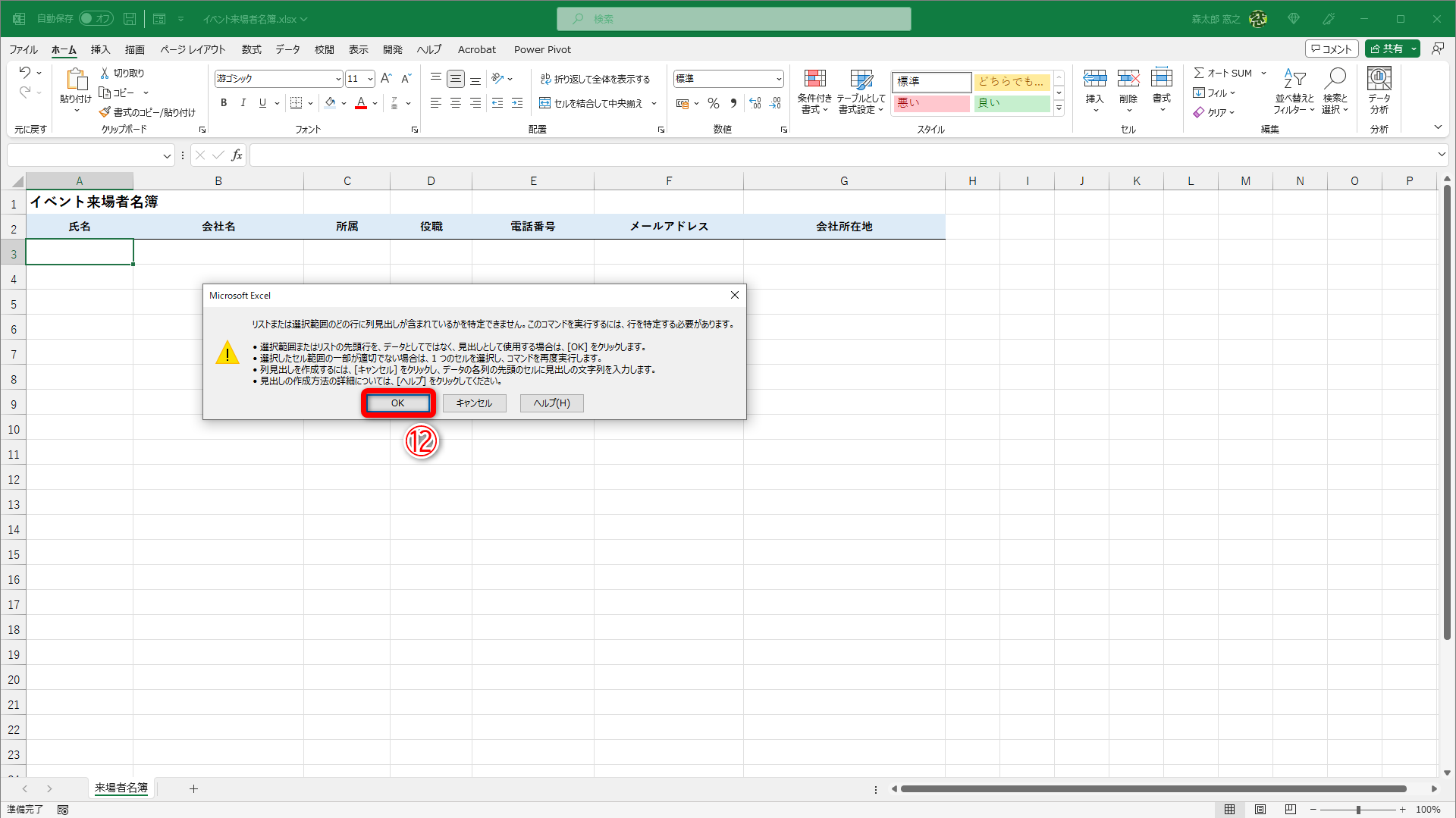Switch to the Power Pivot tab
1456x818 pixels.
click(543, 50)
